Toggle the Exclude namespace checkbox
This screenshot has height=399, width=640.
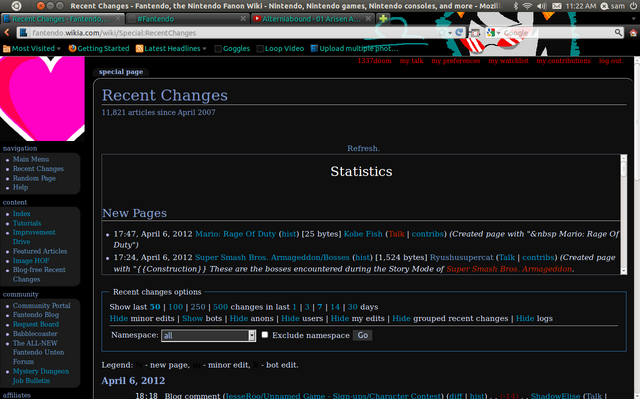(264, 335)
